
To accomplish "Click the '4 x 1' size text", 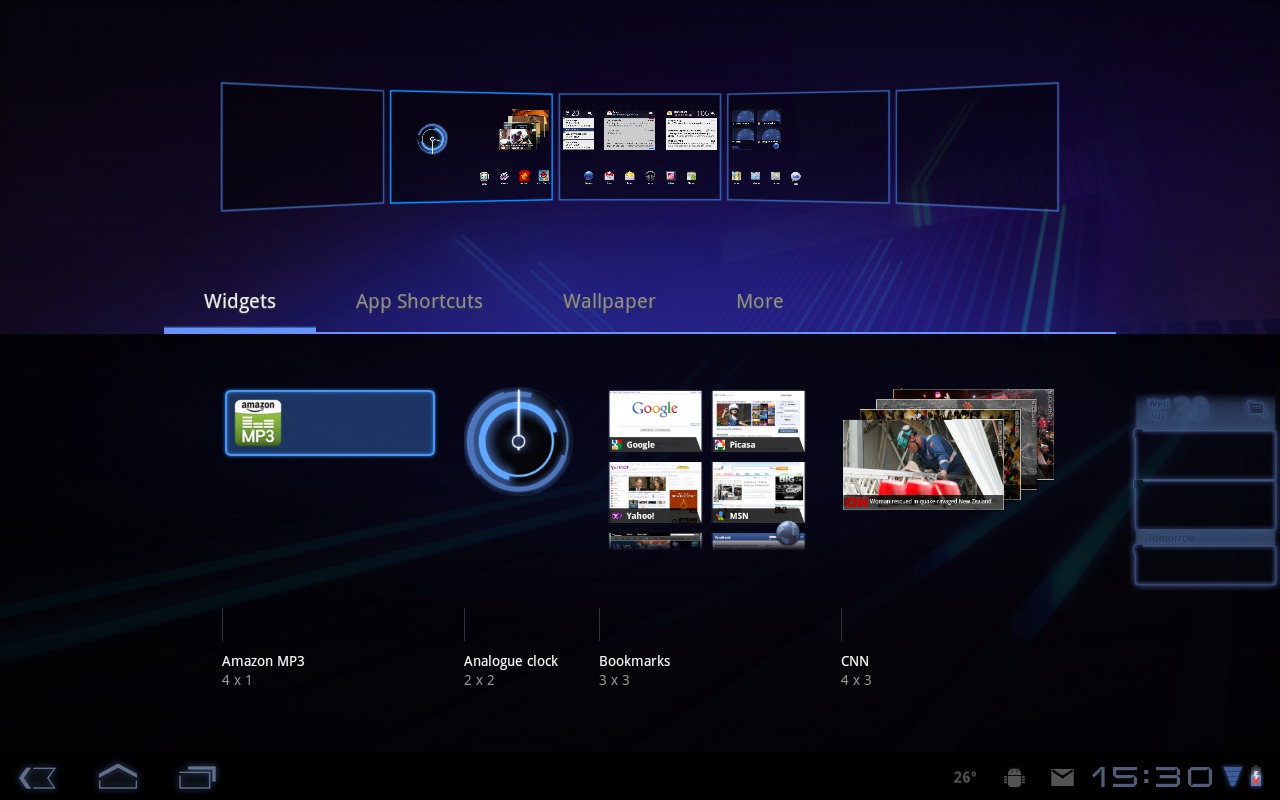I will click(x=237, y=680).
